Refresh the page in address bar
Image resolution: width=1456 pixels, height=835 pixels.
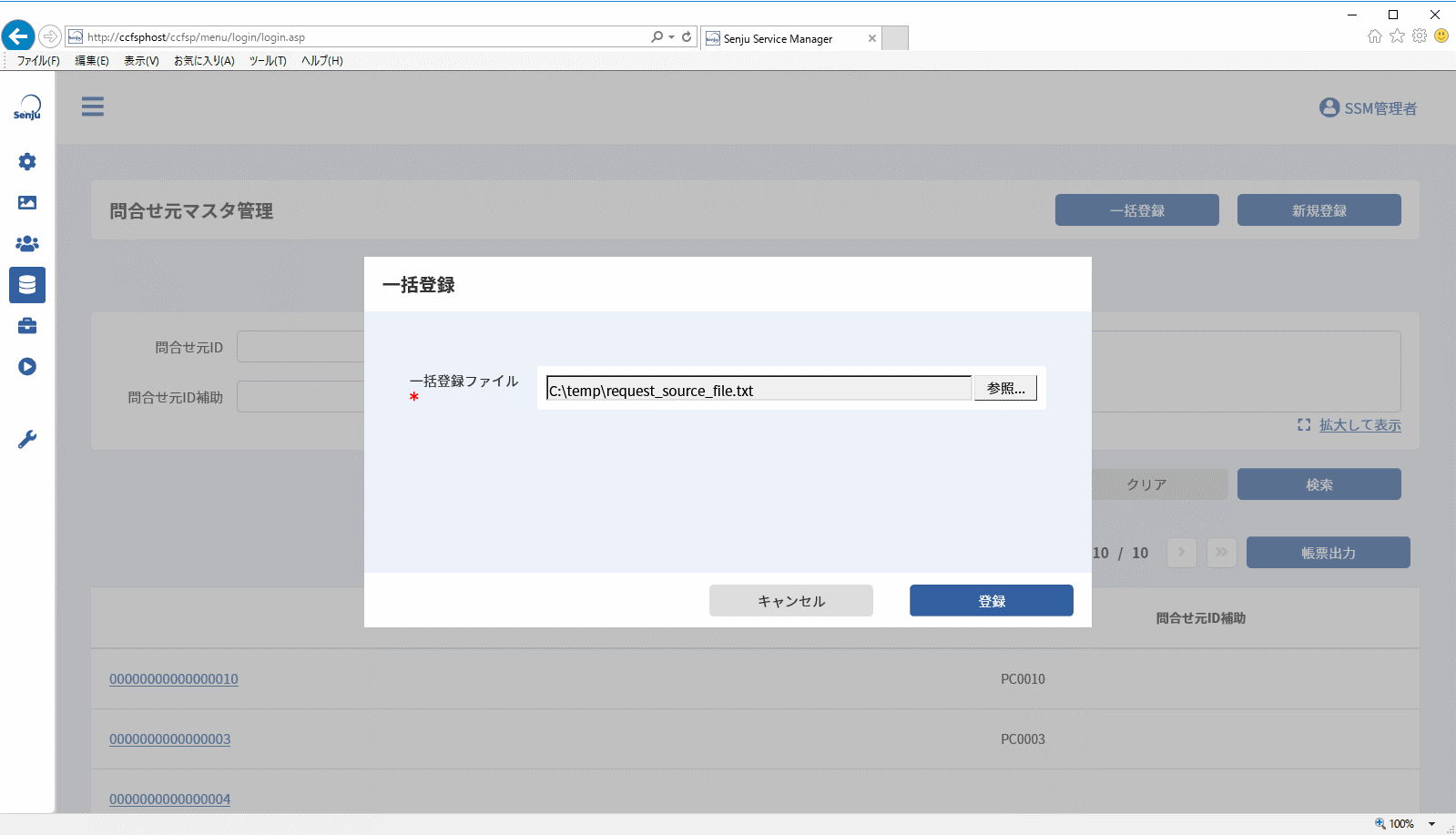(687, 36)
